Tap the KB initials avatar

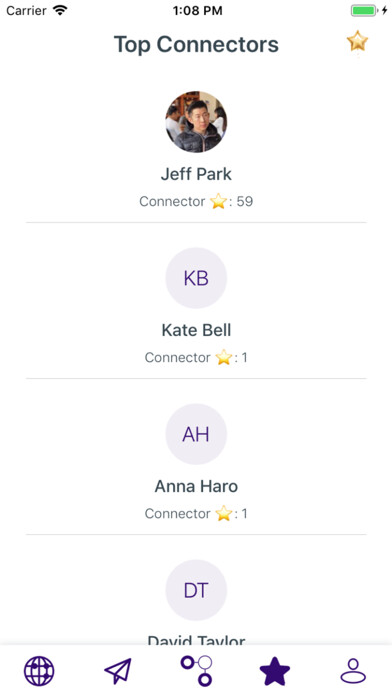pos(196,278)
